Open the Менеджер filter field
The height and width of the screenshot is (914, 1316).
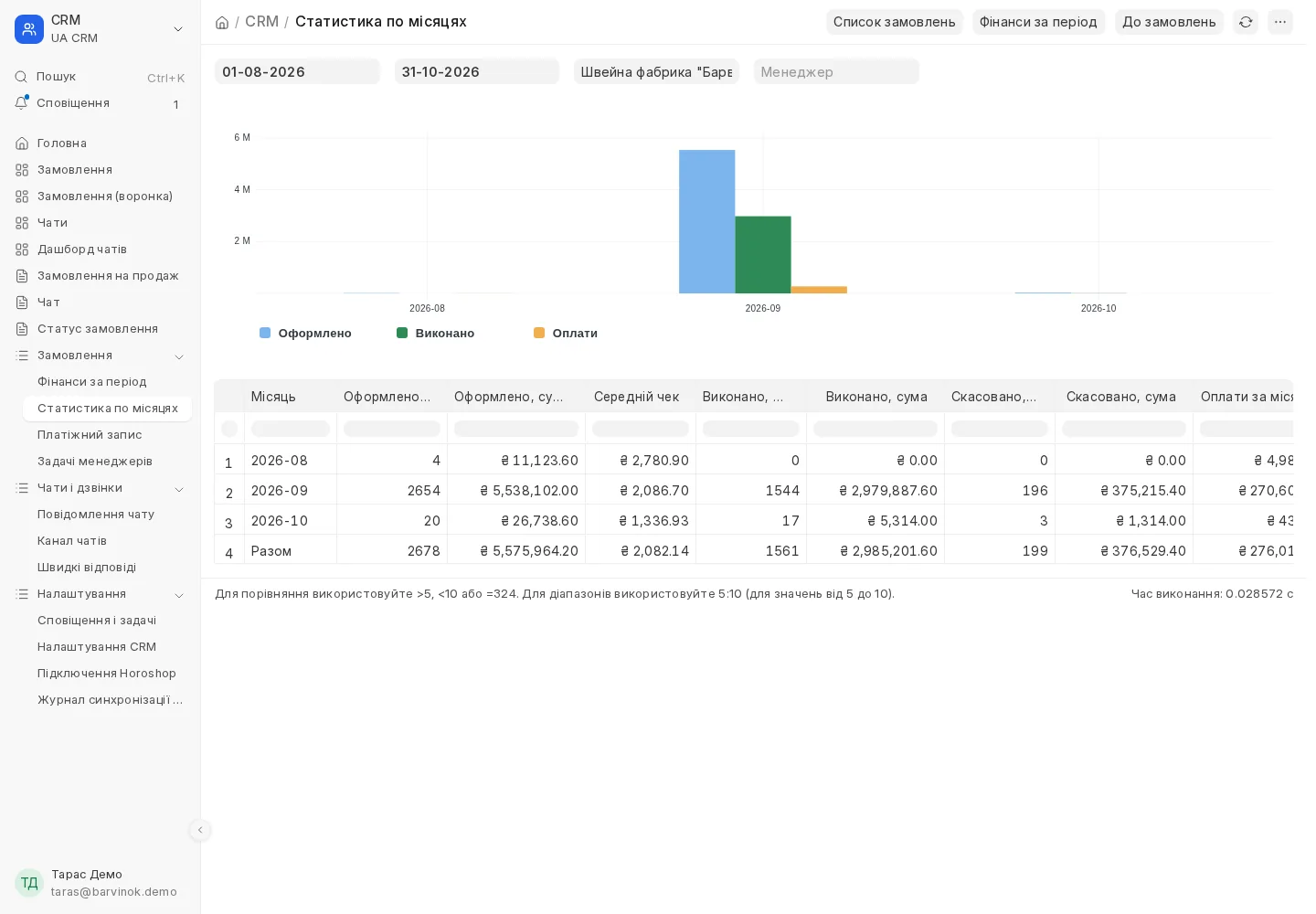pos(836,71)
